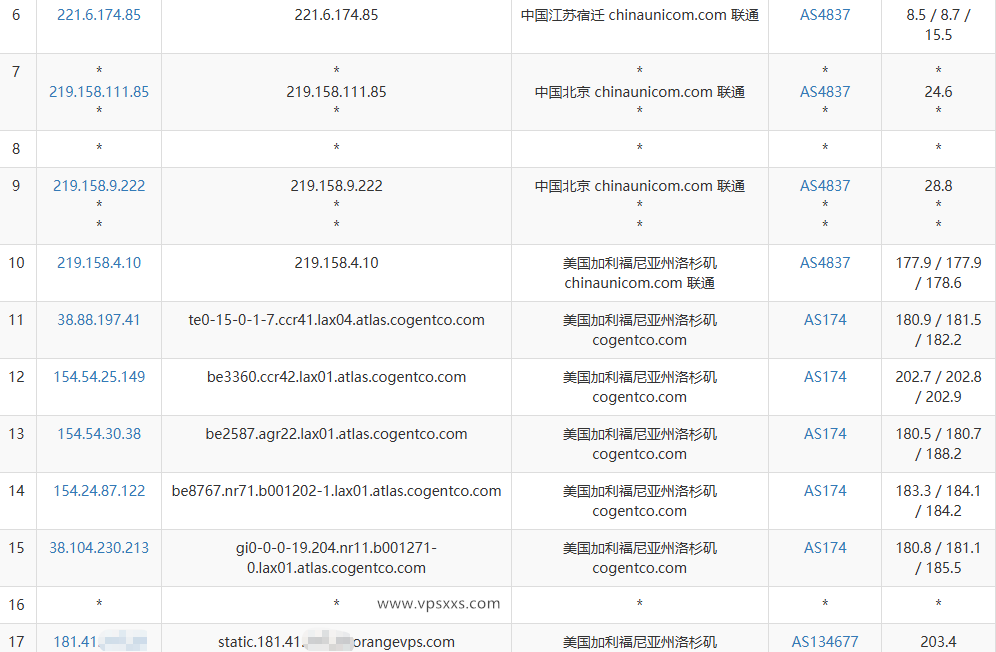
Task: Open IP link 221.6.174.85
Action: point(99,15)
